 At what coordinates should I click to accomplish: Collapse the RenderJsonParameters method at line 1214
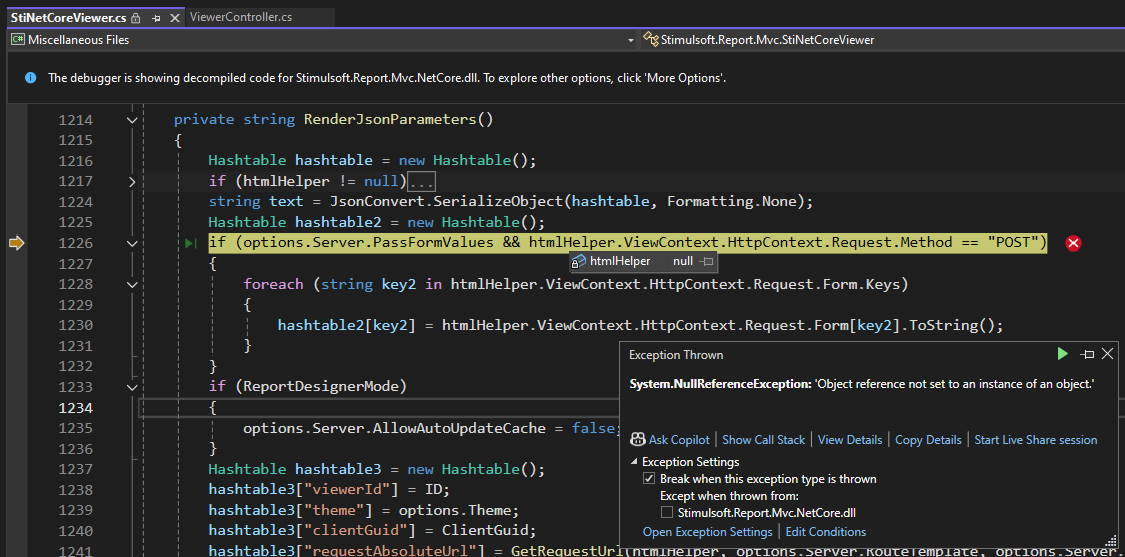[131, 120]
